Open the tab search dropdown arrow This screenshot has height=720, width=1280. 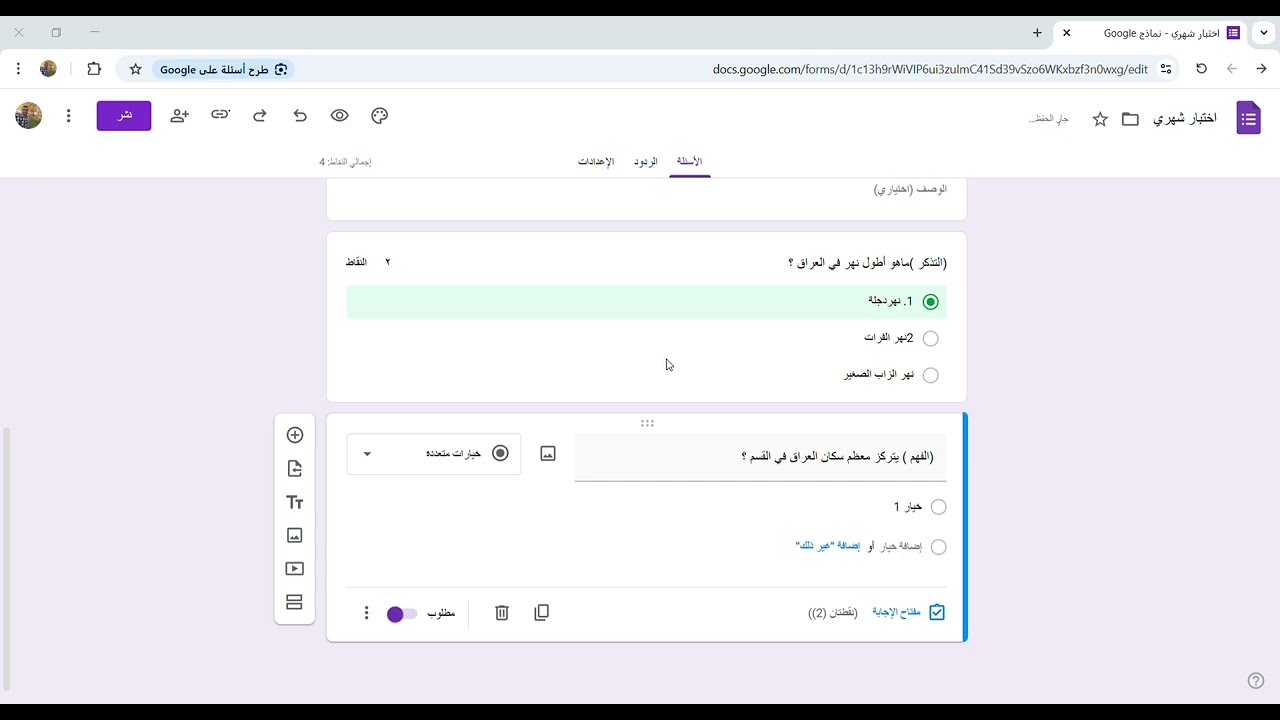[x=1264, y=33]
